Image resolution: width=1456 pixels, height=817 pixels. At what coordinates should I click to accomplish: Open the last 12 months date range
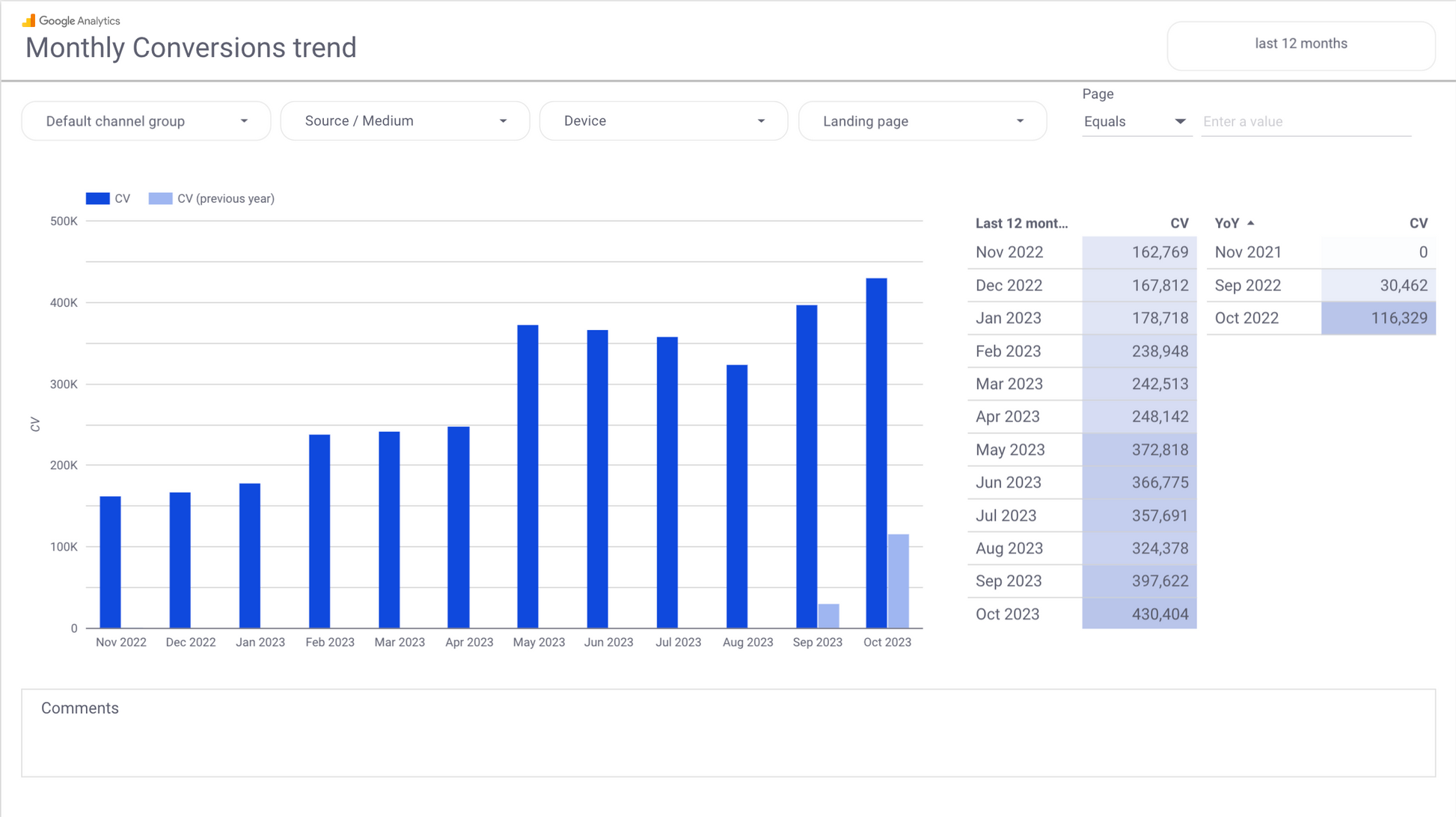pos(1300,44)
